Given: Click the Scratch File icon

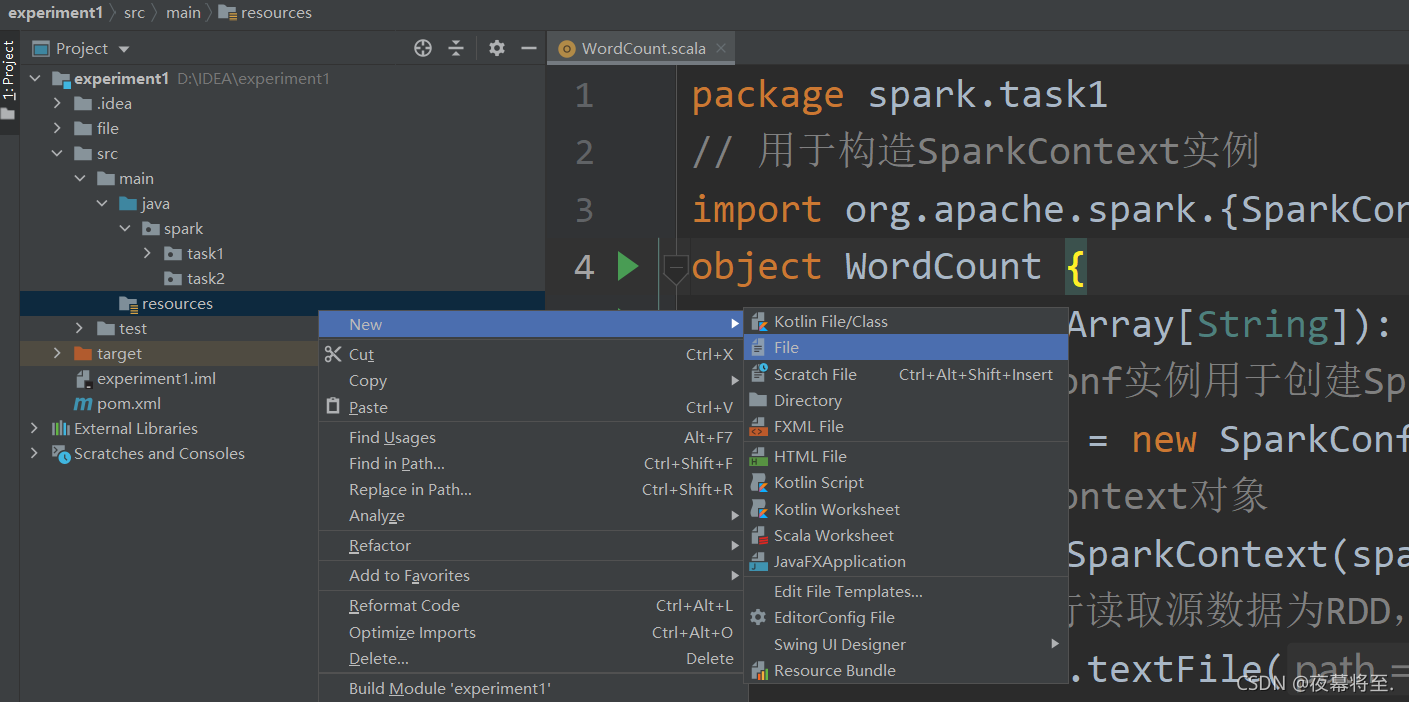Looking at the screenshot, I should pos(759,374).
